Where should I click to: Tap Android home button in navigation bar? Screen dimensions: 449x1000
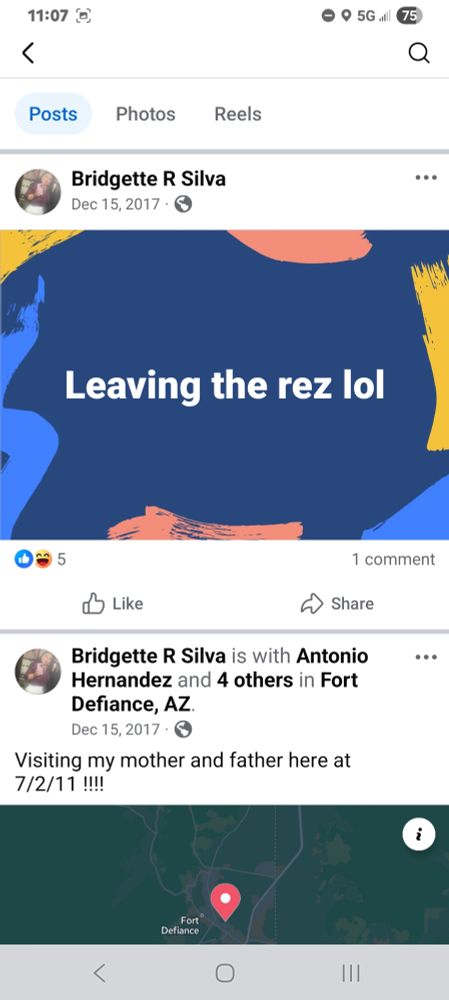224,973
